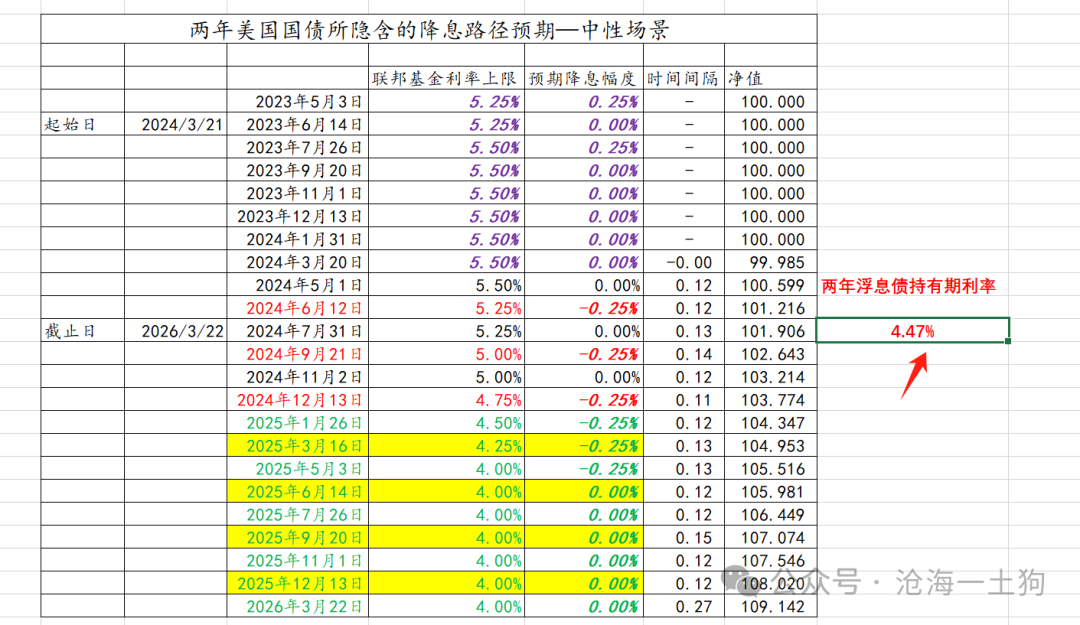Click the 2023年5月3日 date cell
Viewport: 1080px width, 625px height.
click(x=298, y=101)
